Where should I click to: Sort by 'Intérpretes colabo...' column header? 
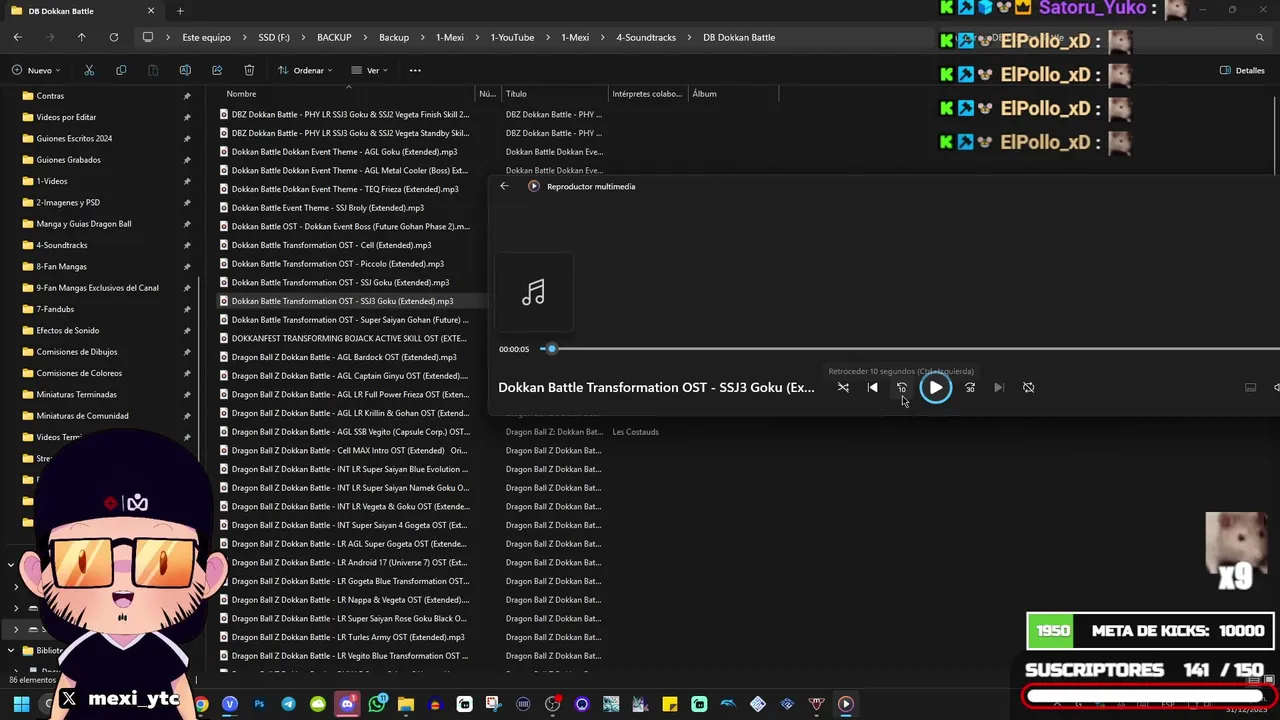point(647,94)
